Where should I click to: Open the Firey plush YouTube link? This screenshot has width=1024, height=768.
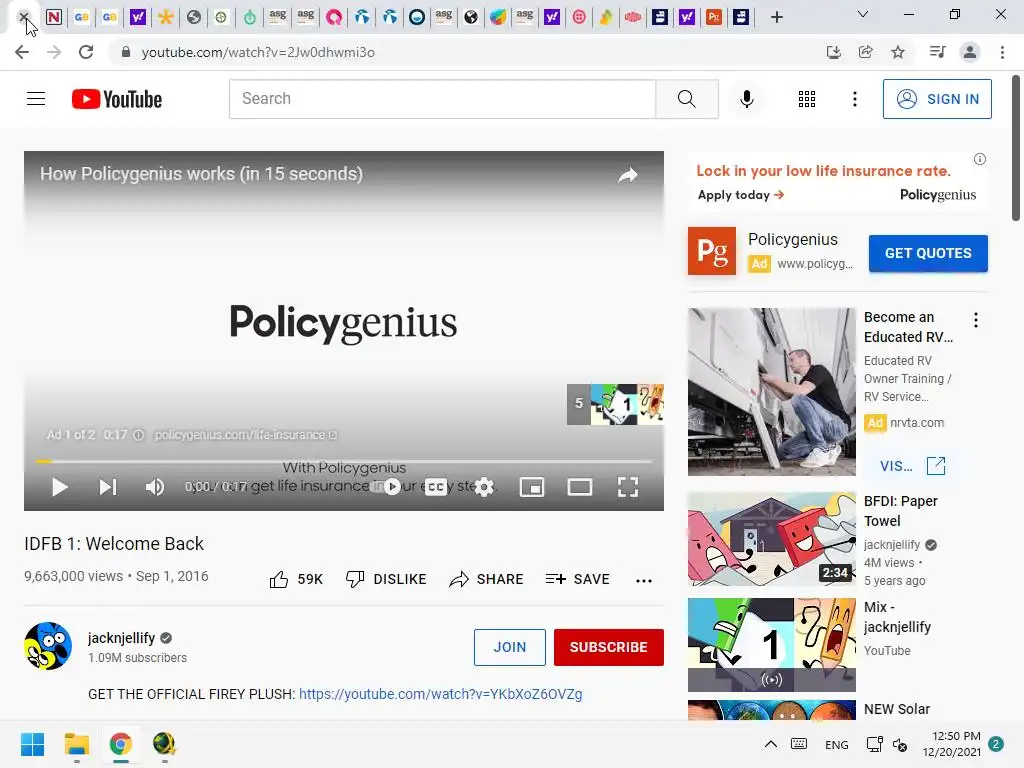(x=440, y=694)
